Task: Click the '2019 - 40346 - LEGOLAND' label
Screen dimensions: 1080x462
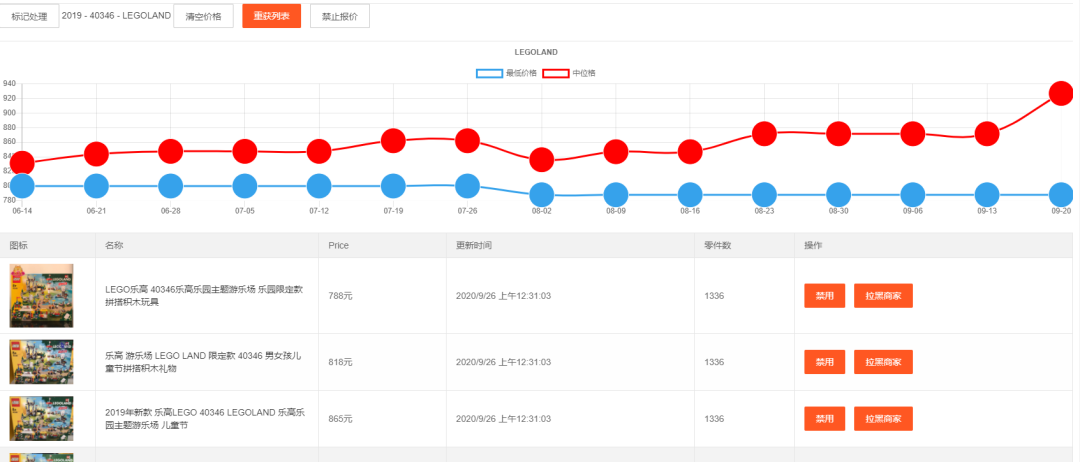Action: tap(116, 15)
